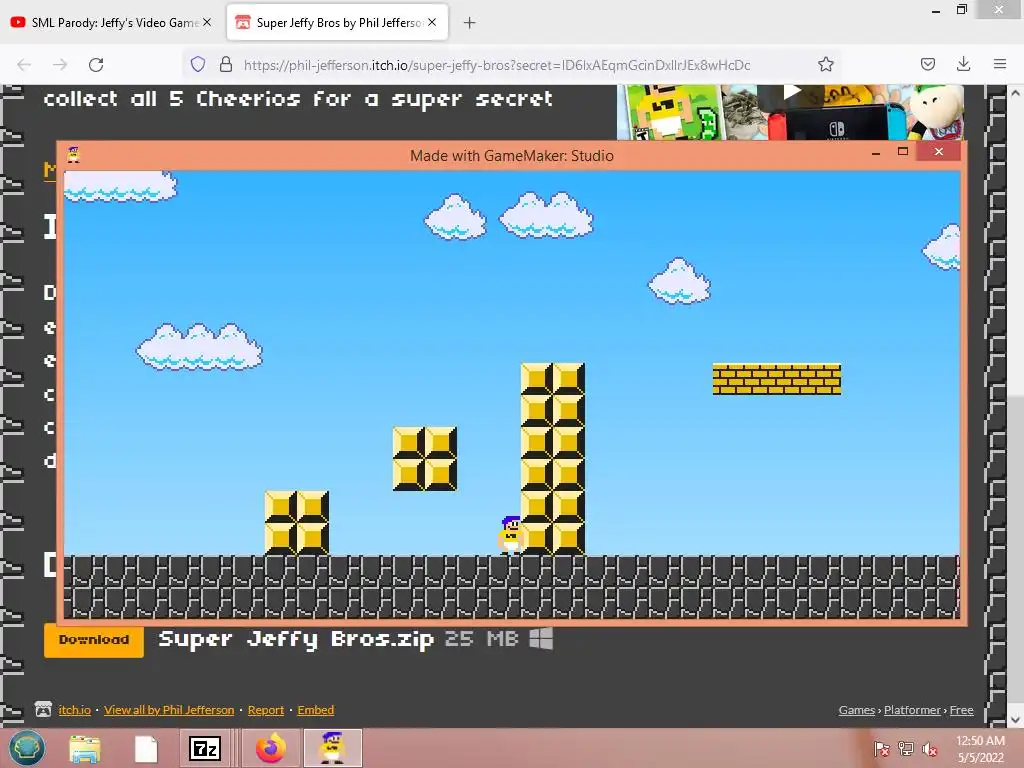This screenshot has height=768, width=1024.
Task: Reload the current page
Action: (96, 65)
